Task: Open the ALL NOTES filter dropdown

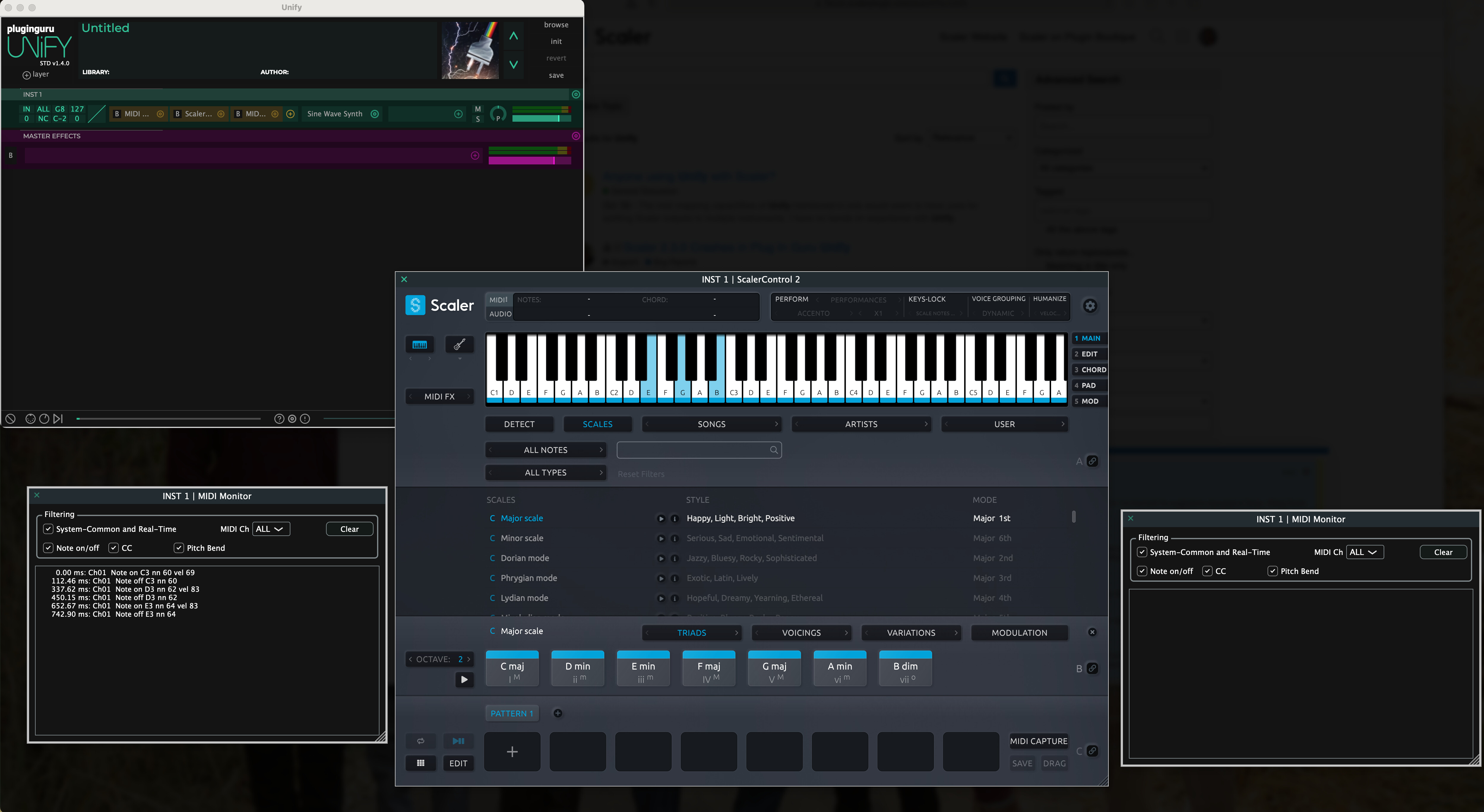Action: click(x=545, y=450)
